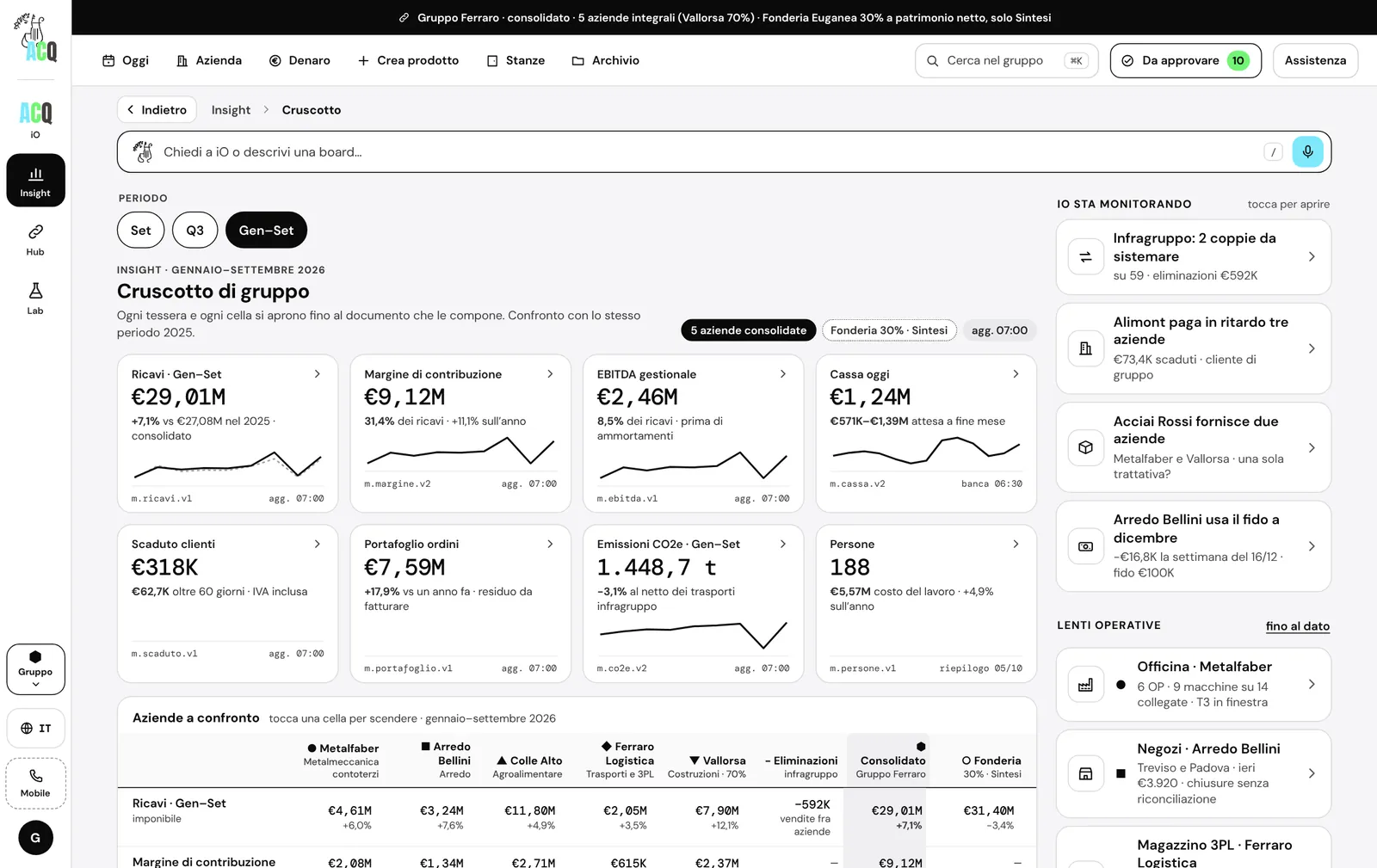Click the Infragruppo swap arrows icon
1377x868 pixels.
[x=1086, y=256]
